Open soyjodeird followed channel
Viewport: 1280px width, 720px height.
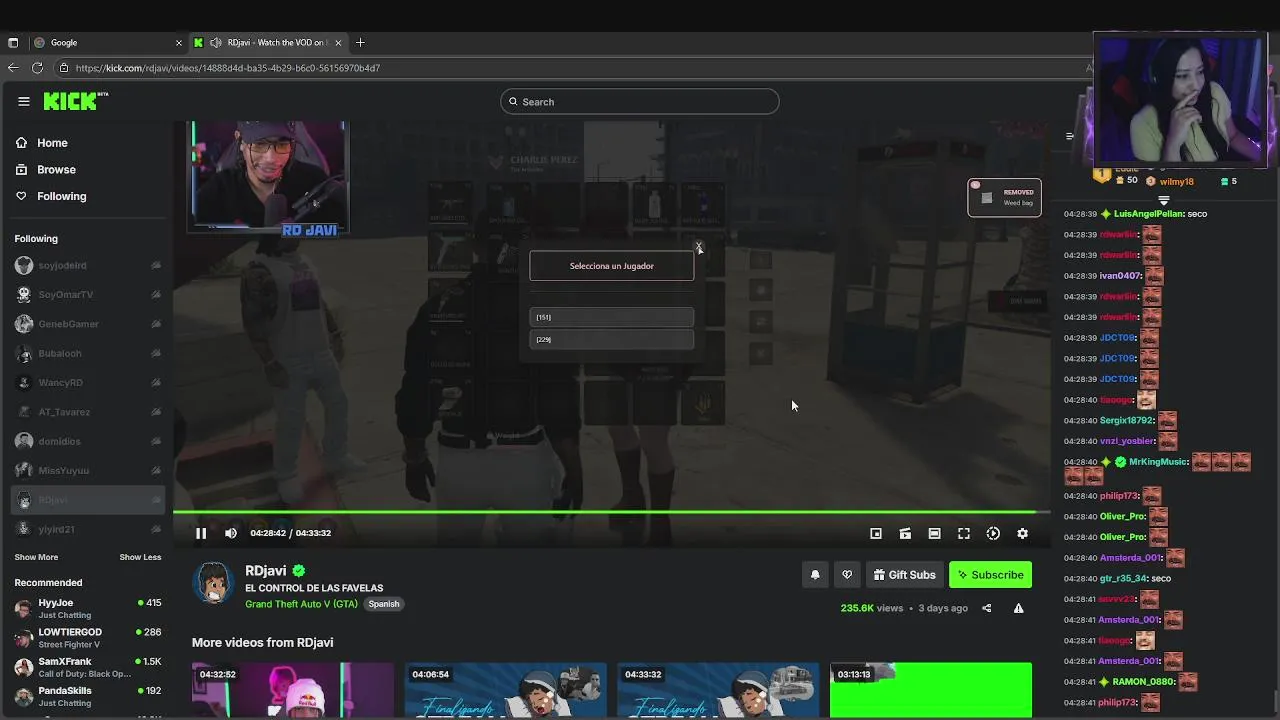pos(88,265)
